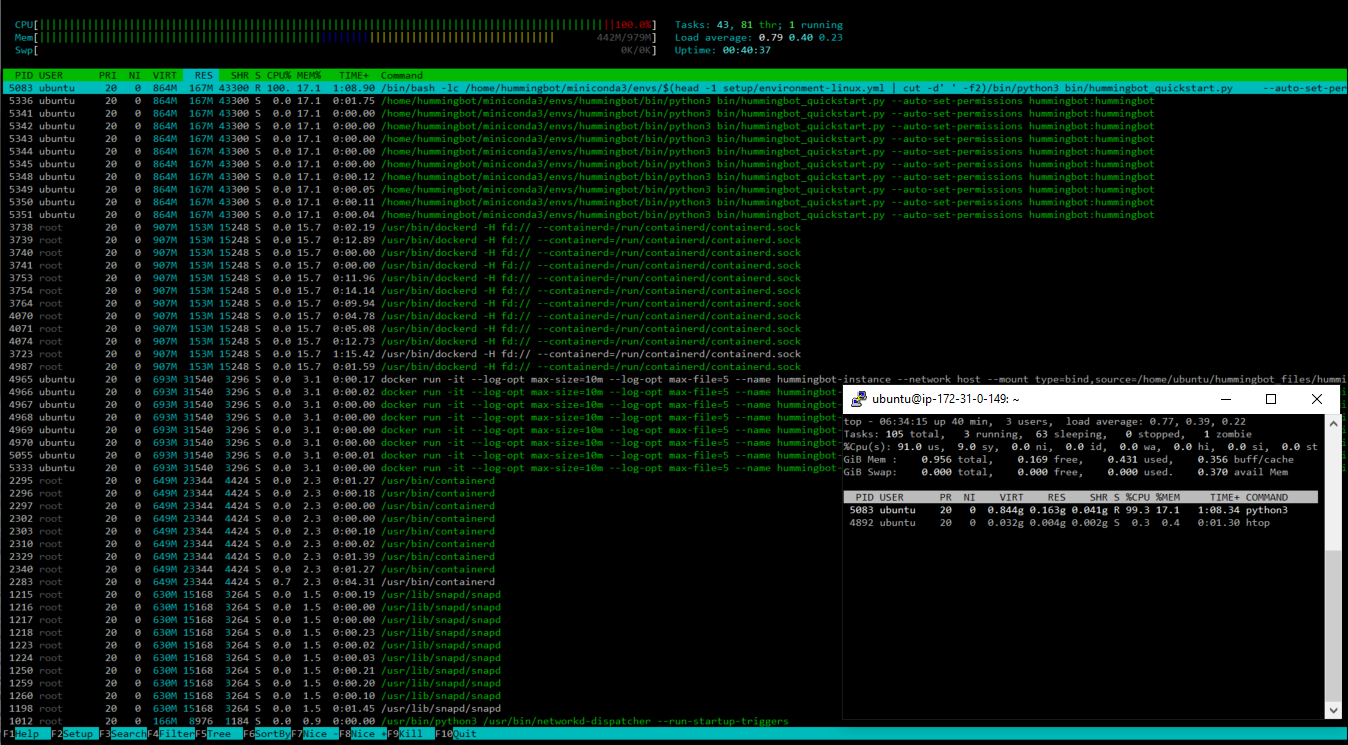The height and width of the screenshot is (745, 1348).
Task: Quit htop via F10 Quit
Action: (456, 734)
